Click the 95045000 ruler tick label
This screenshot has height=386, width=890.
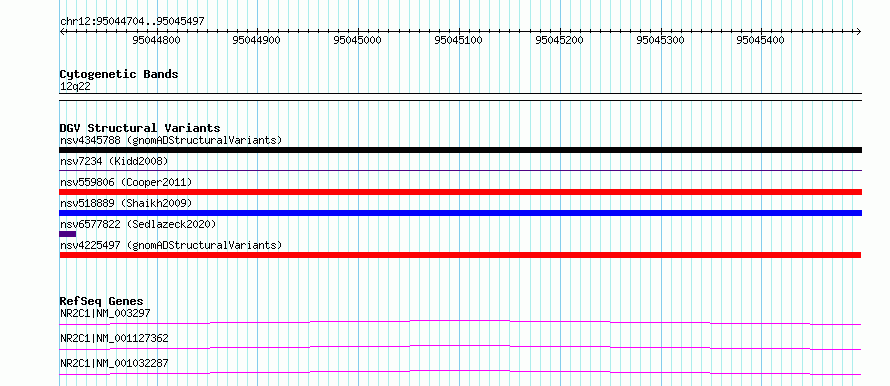pos(358,40)
